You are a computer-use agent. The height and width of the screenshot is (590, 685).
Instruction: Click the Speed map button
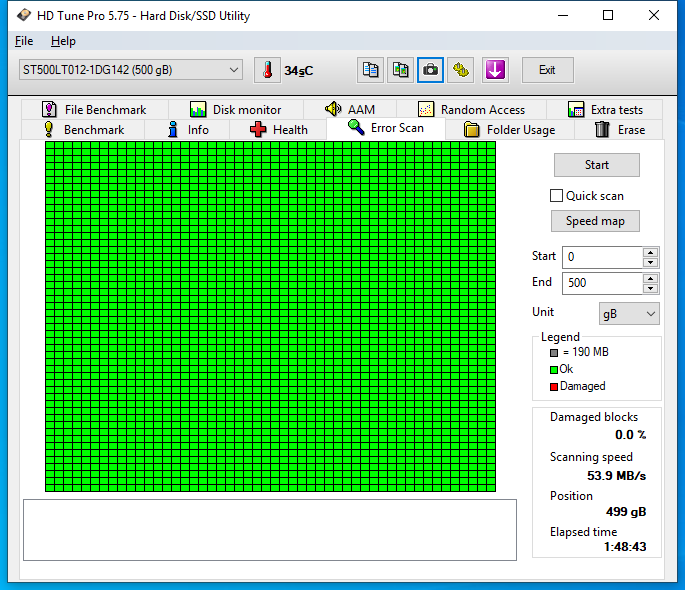click(x=595, y=221)
